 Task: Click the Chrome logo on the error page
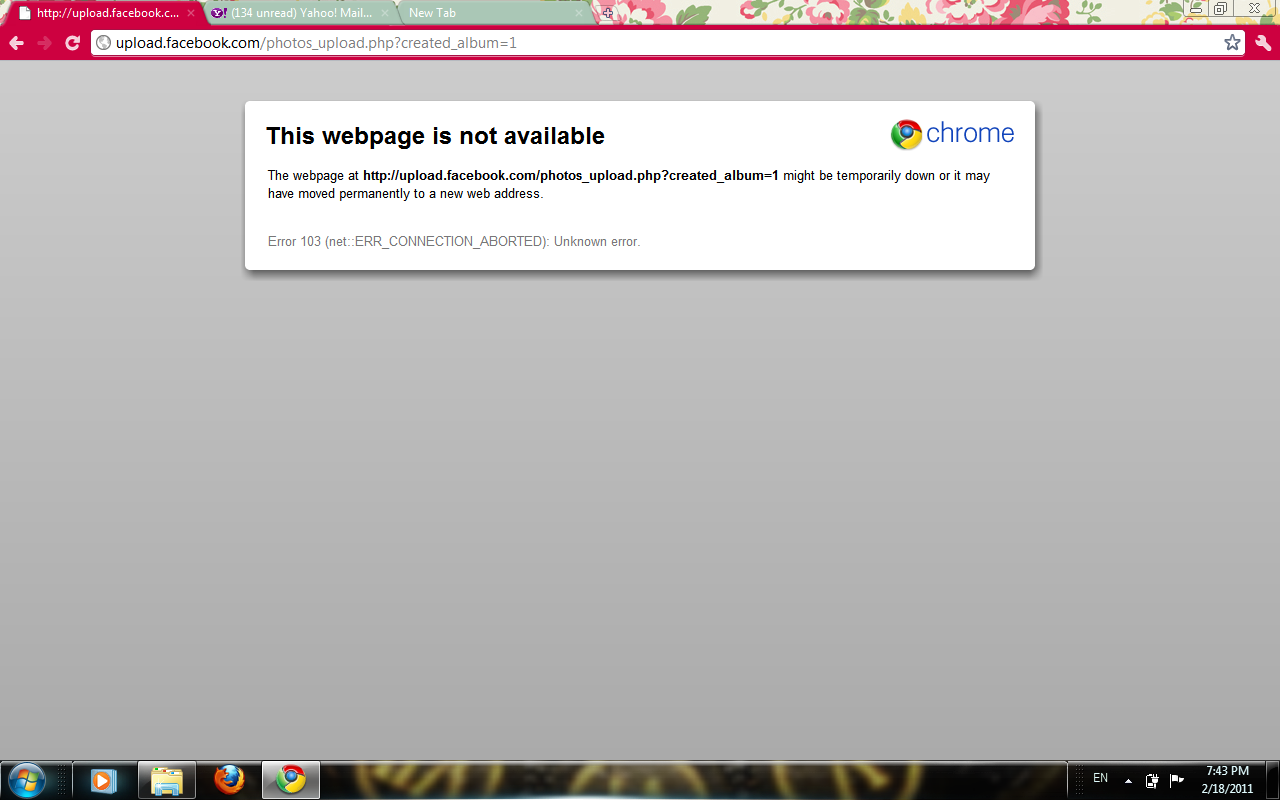point(952,134)
